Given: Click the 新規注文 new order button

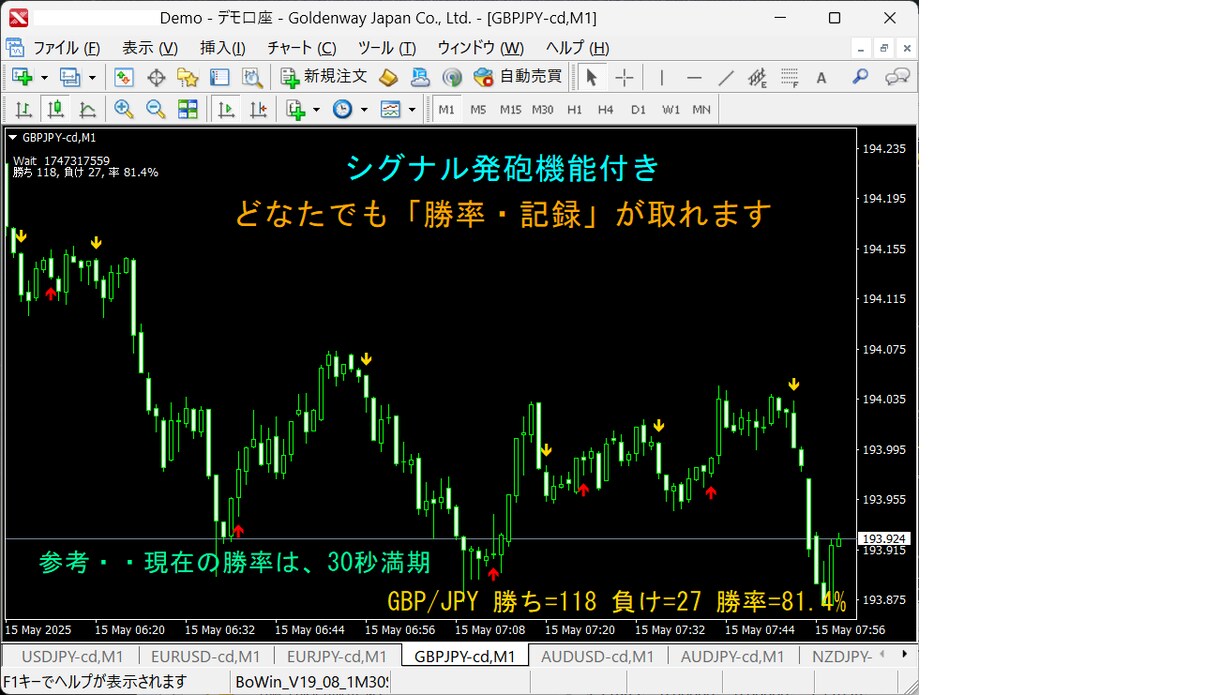Looking at the screenshot, I should (x=324, y=77).
